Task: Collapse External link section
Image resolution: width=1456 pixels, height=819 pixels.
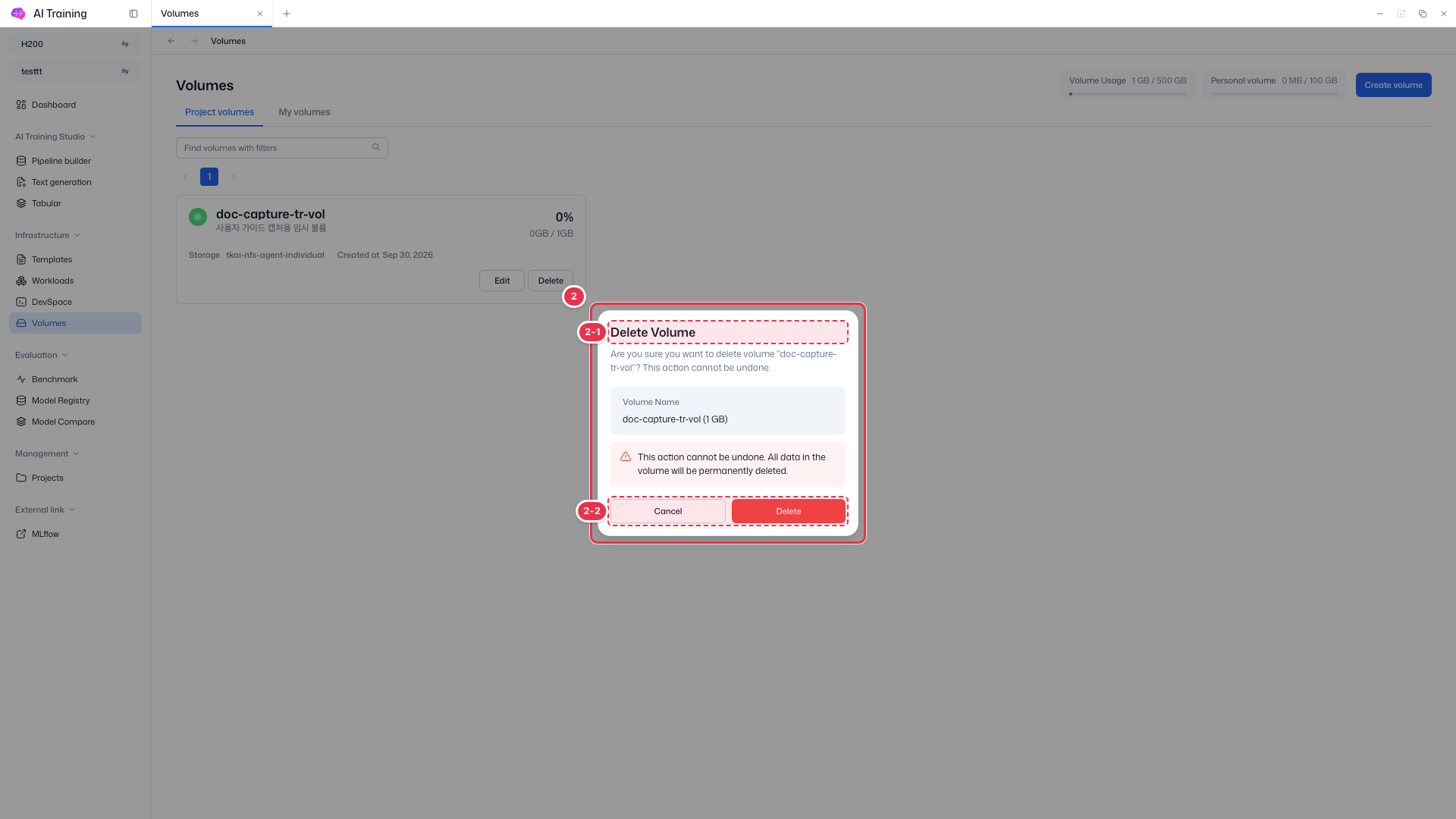Action: coord(45,510)
